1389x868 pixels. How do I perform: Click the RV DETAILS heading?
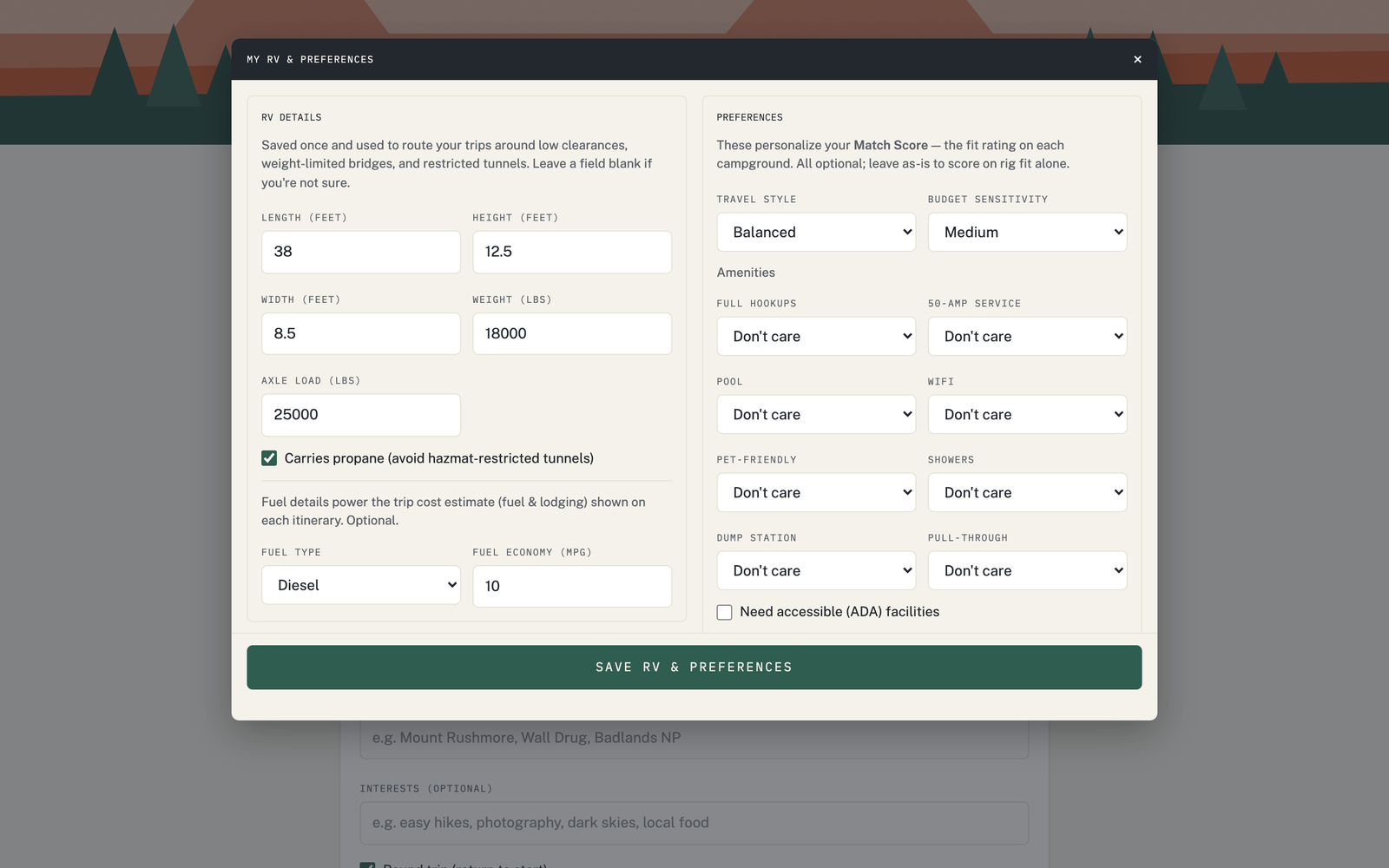coord(292,117)
